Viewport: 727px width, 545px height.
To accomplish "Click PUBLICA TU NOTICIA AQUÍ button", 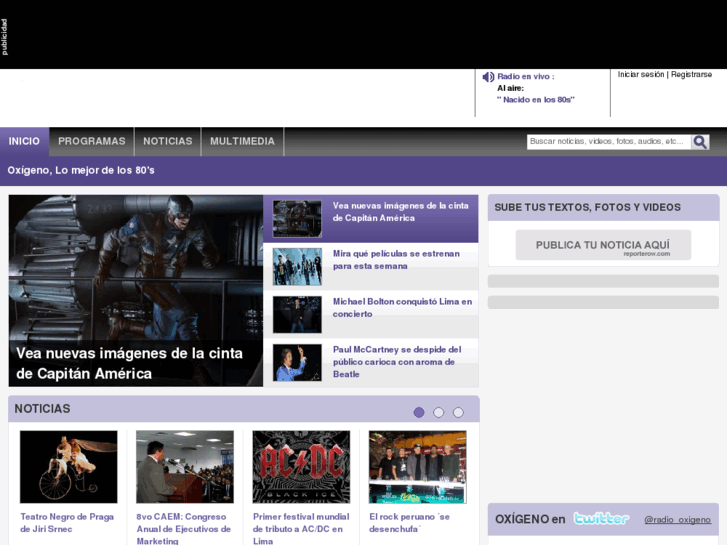I will tap(603, 245).
